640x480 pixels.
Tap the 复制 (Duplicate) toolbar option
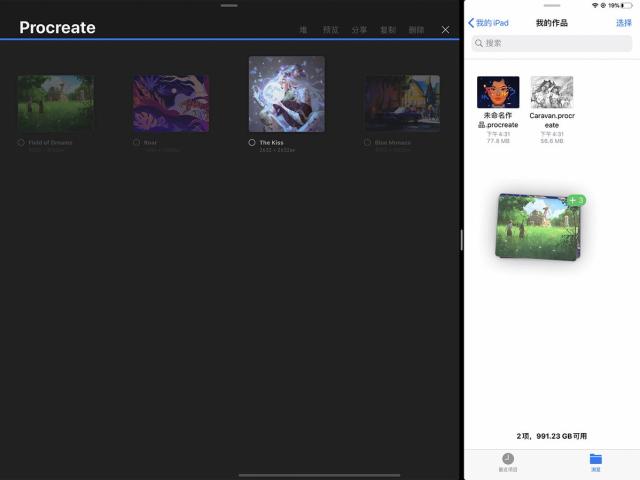[388, 29]
